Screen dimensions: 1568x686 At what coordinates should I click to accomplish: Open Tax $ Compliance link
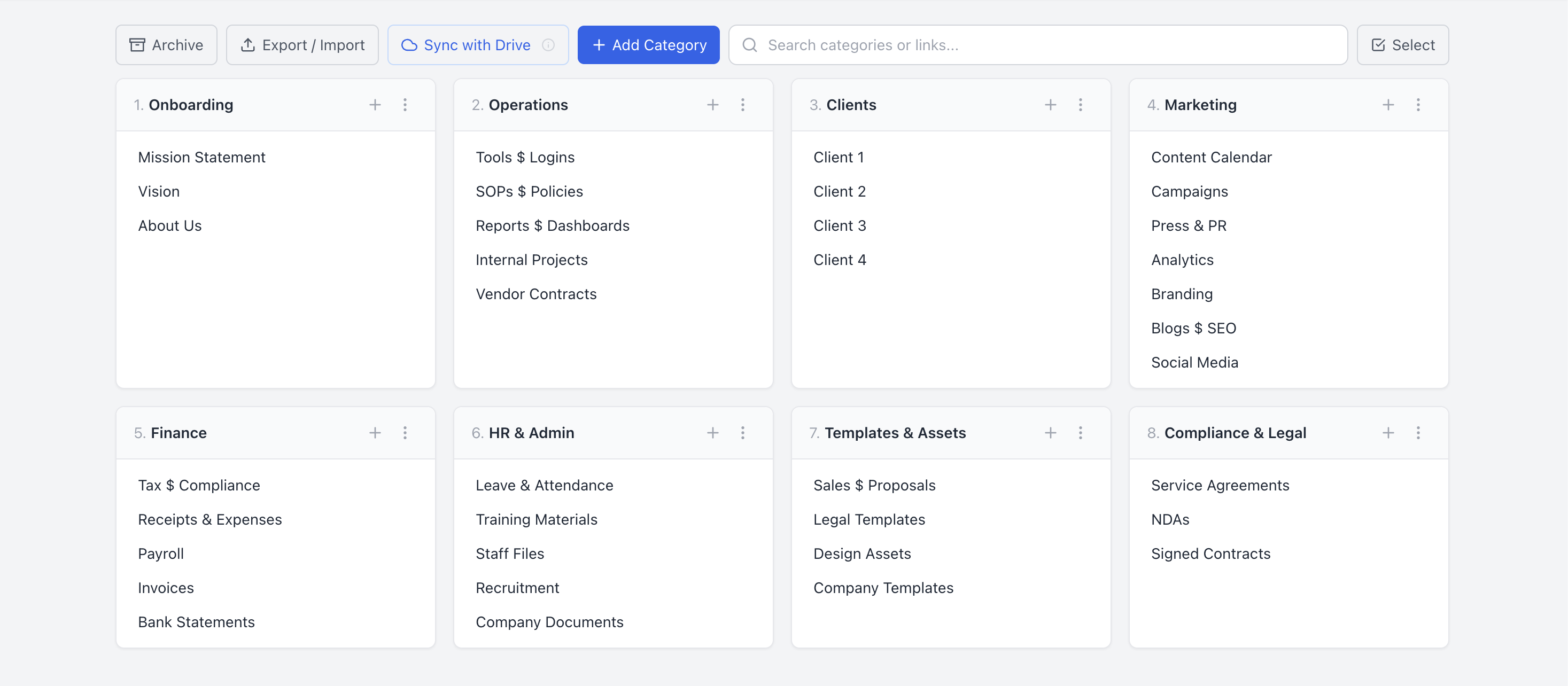pyautogui.click(x=199, y=485)
